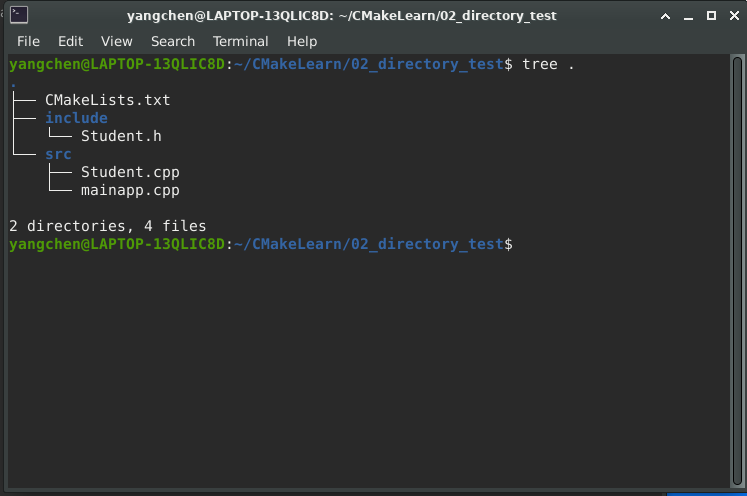Viewport: 747px width, 496px height.
Task: Open the Edit menu
Action: (x=70, y=41)
